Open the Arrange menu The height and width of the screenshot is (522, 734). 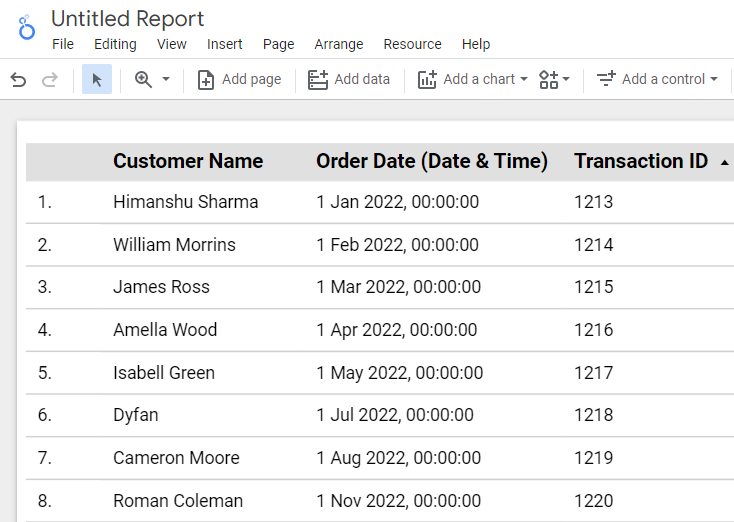click(x=338, y=44)
